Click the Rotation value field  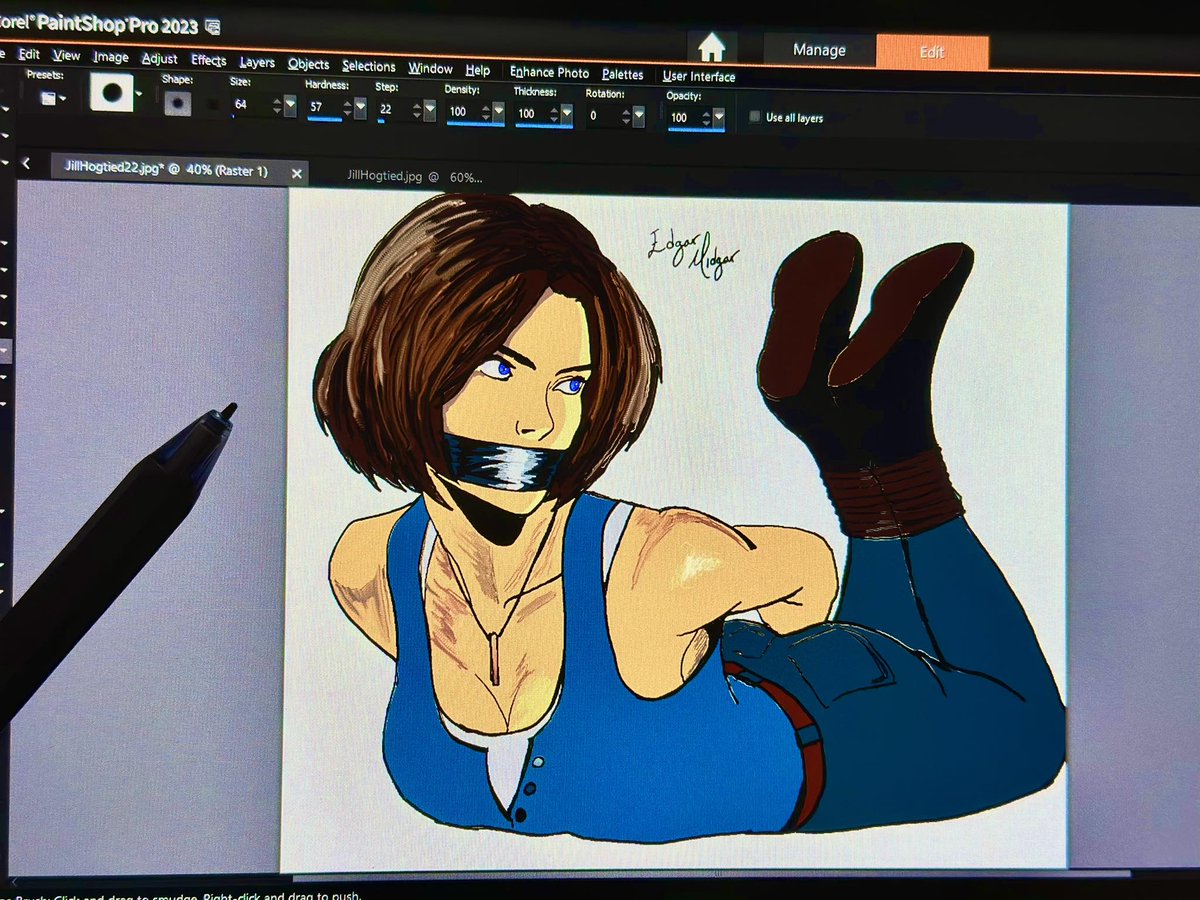[604, 116]
